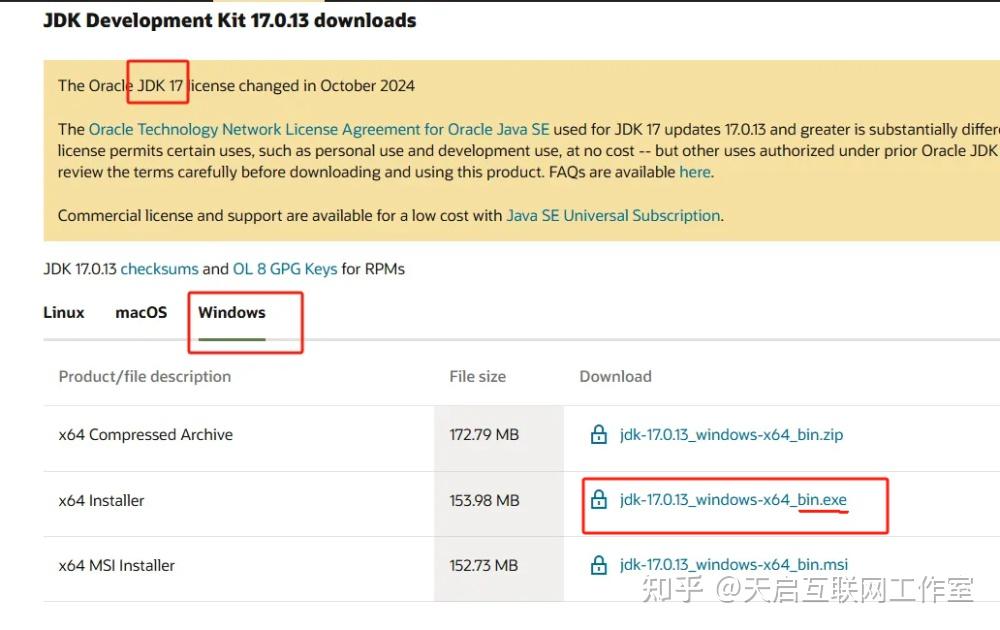Image resolution: width=1000 pixels, height=630 pixels.
Task: Click the lock icon beside the msi installer
Action: [x=598, y=565]
